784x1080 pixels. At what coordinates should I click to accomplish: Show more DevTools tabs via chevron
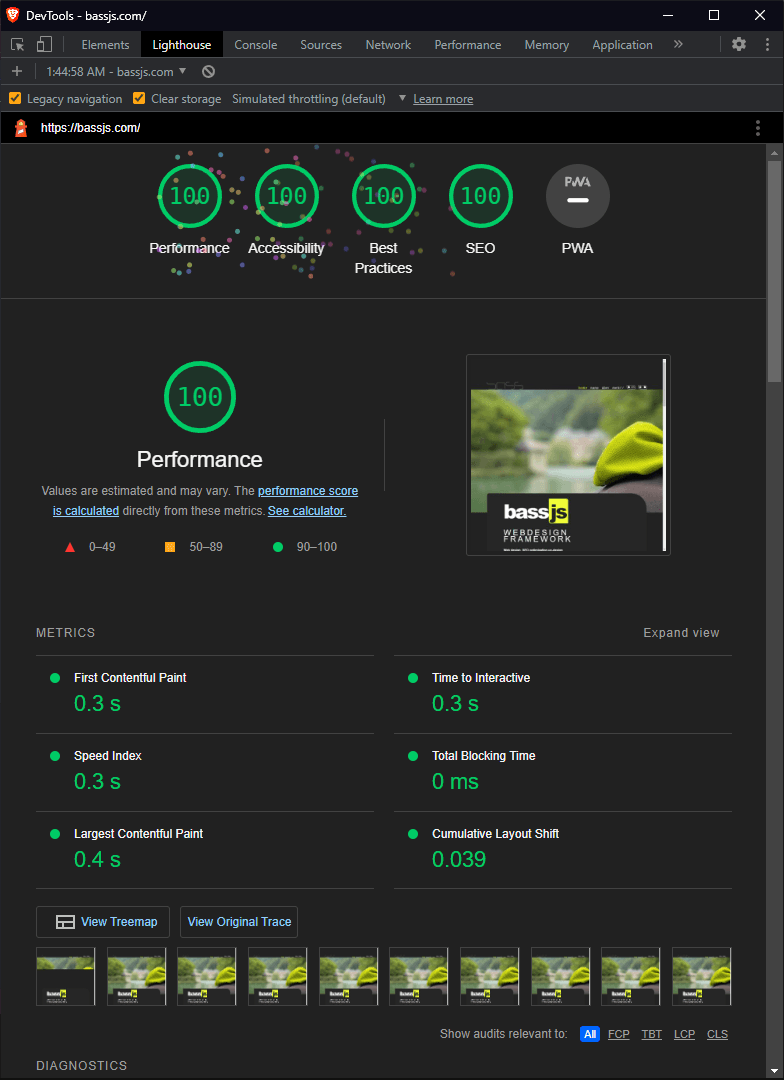point(678,44)
